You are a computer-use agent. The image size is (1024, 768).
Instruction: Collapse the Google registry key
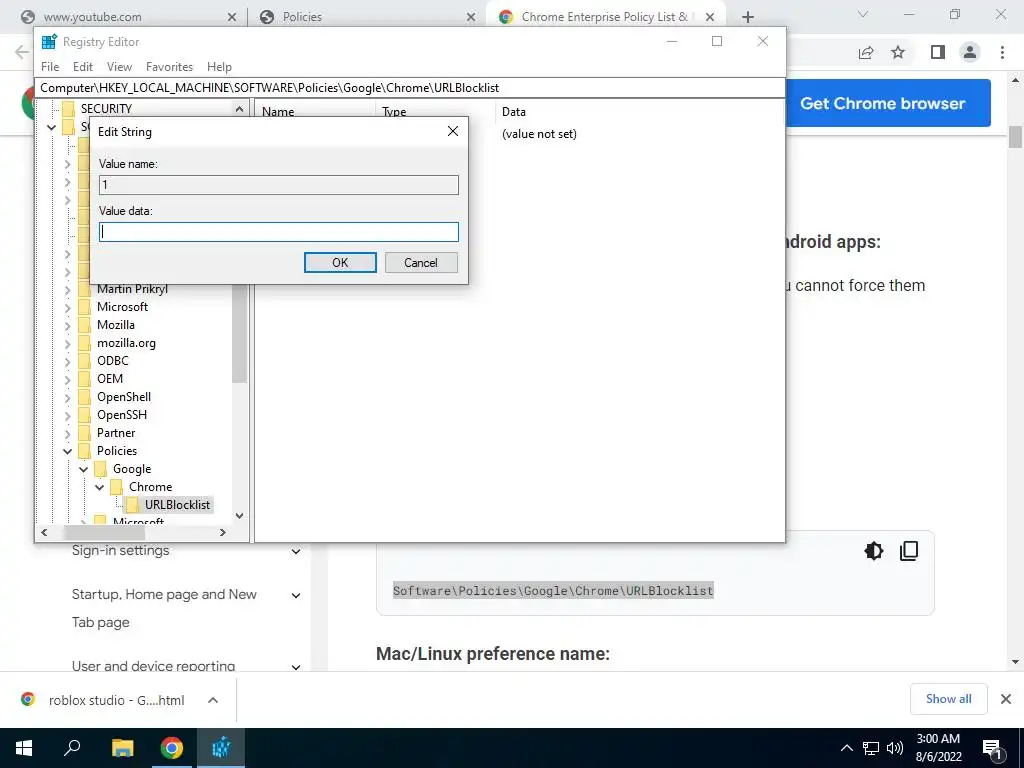coord(84,469)
